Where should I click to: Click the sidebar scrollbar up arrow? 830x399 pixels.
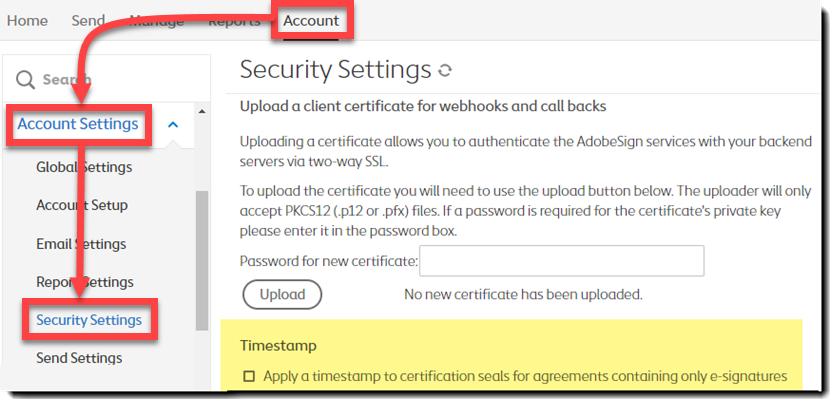(x=201, y=112)
